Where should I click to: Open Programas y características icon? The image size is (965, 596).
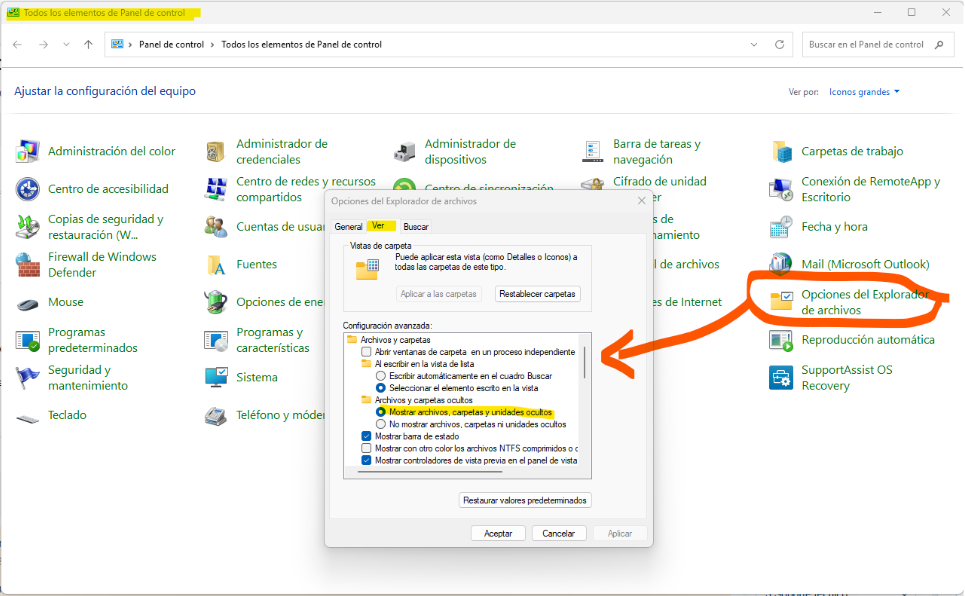click(x=215, y=340)
